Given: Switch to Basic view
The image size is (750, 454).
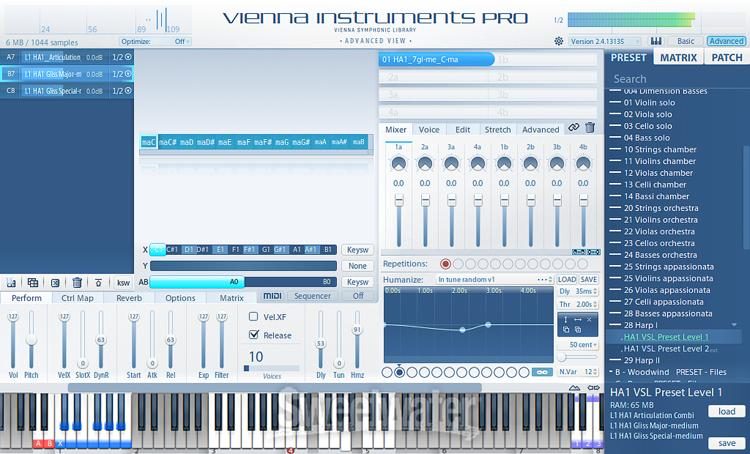Looking at the screenshot, I should 685,41.
